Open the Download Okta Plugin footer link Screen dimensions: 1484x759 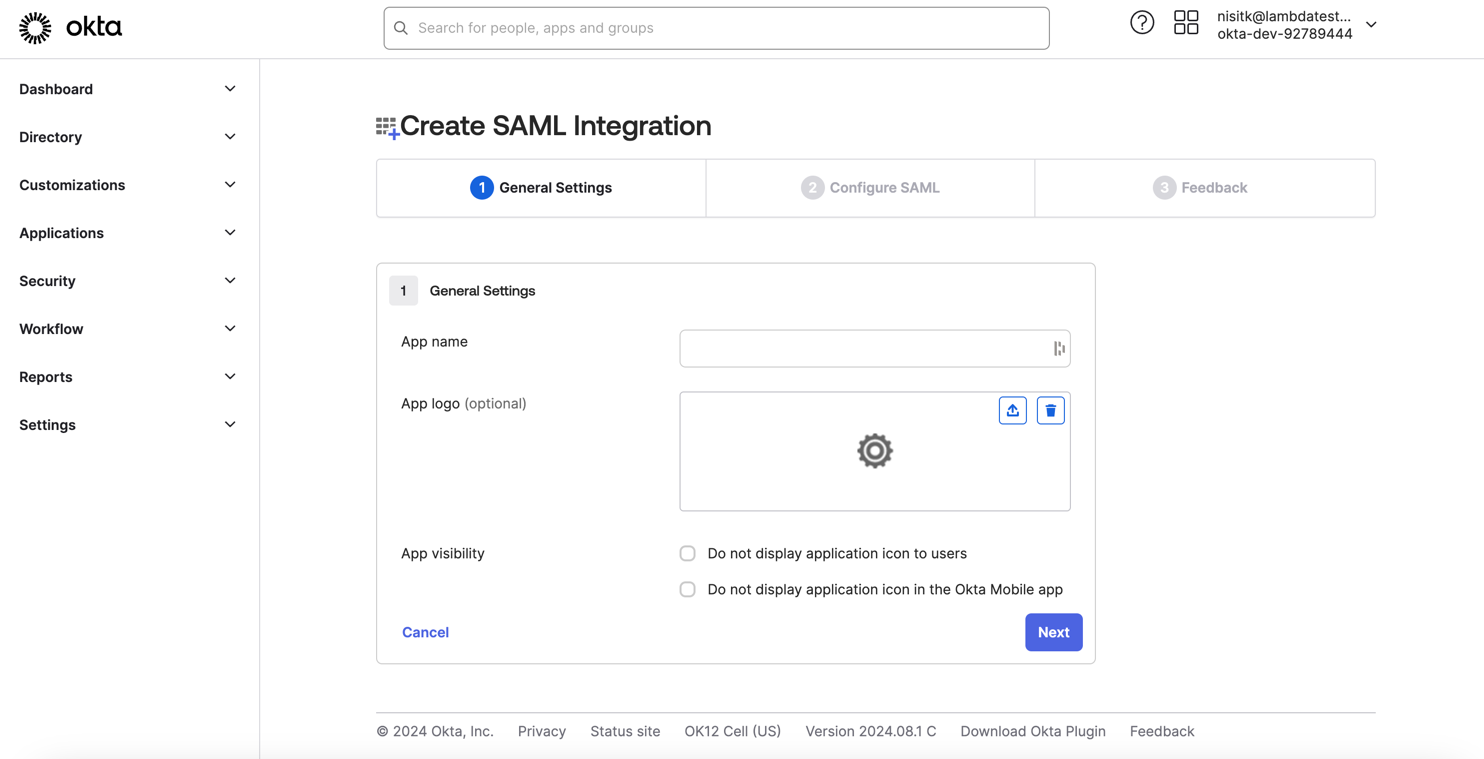[1033, 731]
